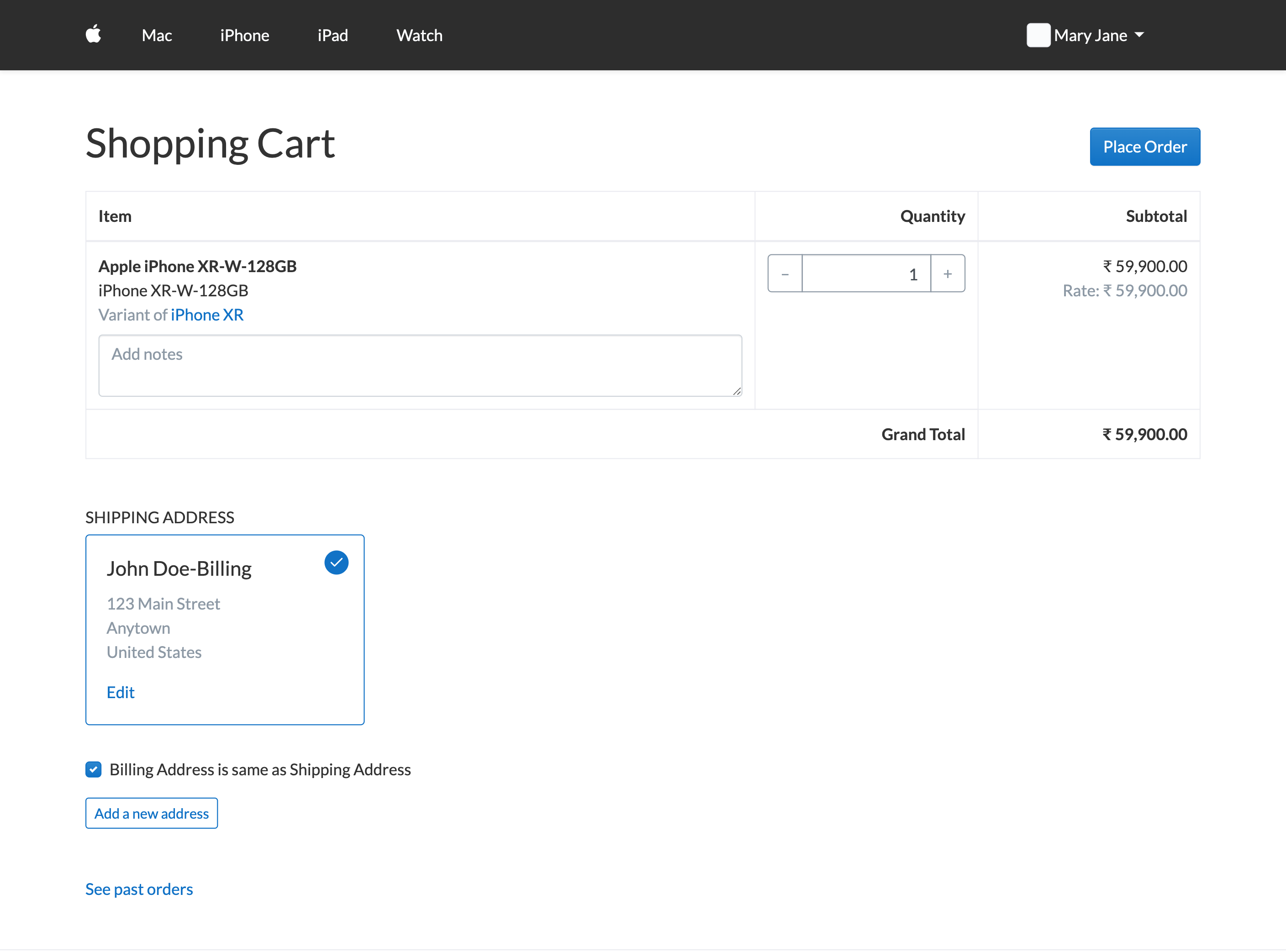The image size is (1286, 952).
Task: Select the John Doe-Billing address card
Action: coord(225,628)
